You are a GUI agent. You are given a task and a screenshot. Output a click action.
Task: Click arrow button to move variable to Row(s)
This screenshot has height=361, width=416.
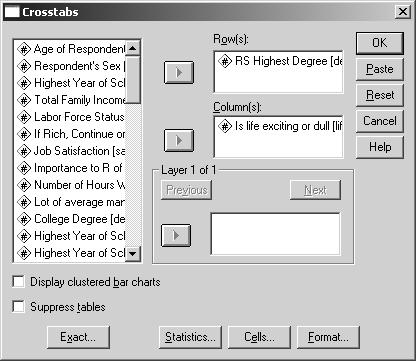(x=179, y=72)
